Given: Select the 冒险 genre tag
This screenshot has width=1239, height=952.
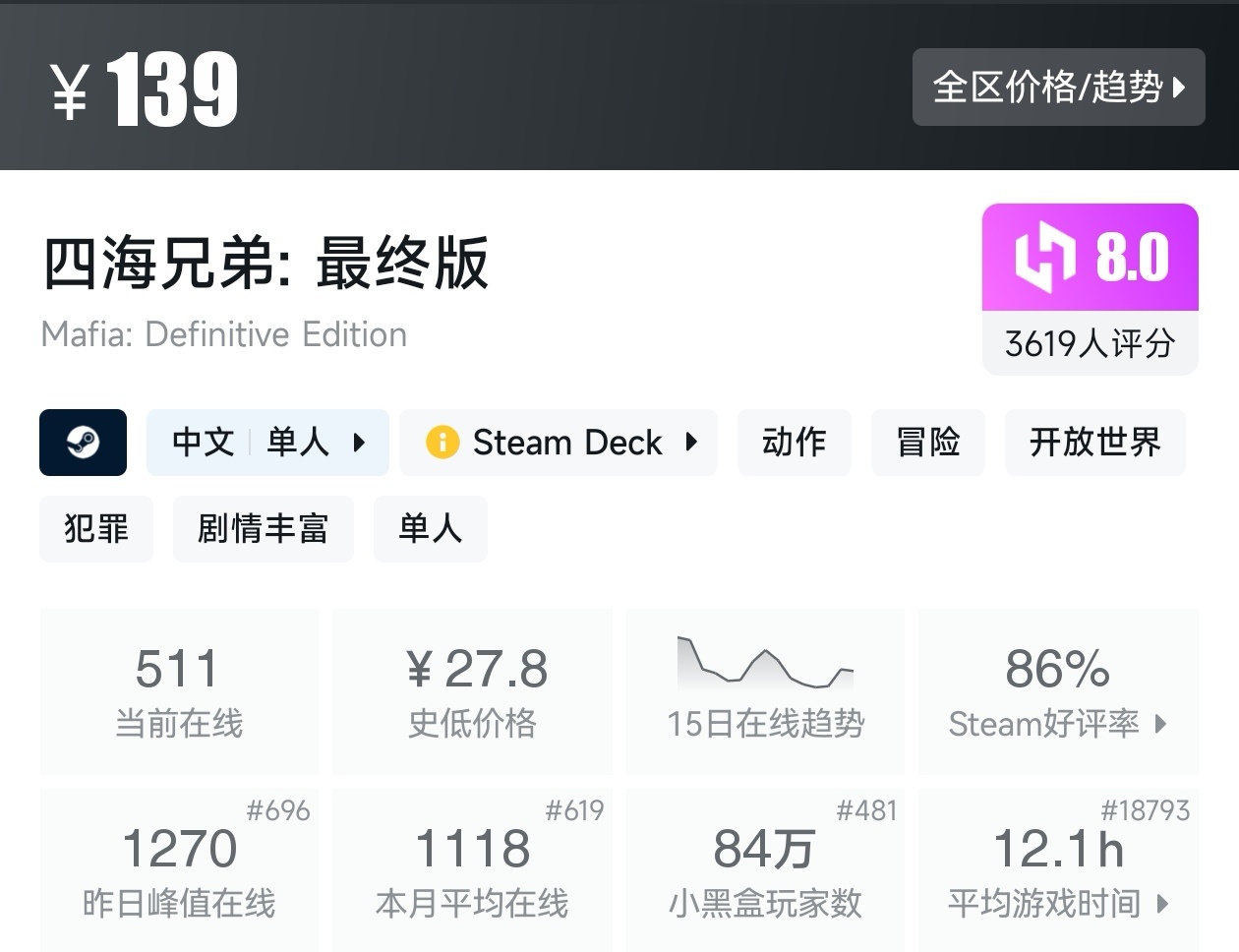Looking at the screenshot, I should point(928,443).
